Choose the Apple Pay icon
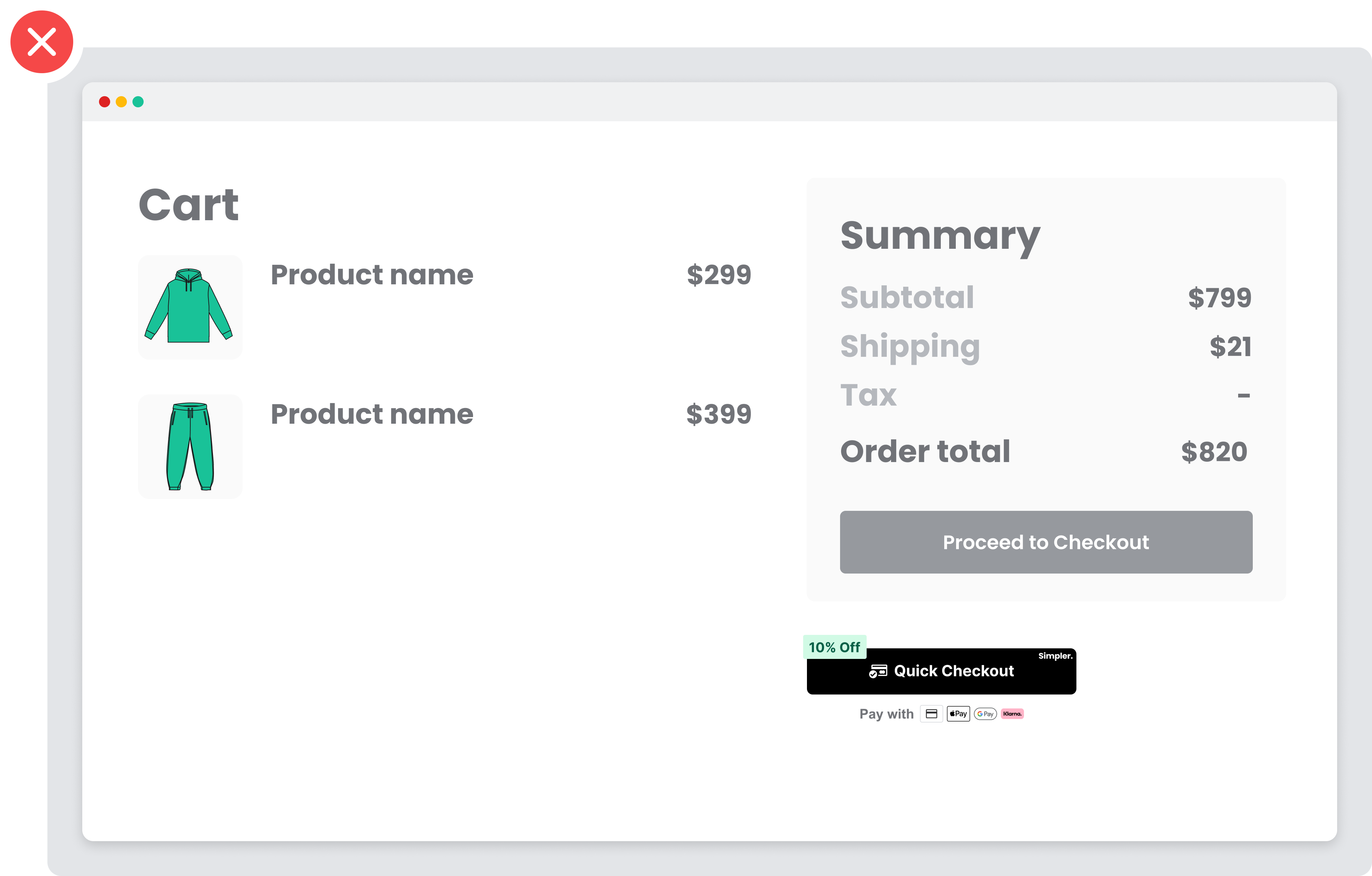The image size is (1372, 876). point(958,714)
